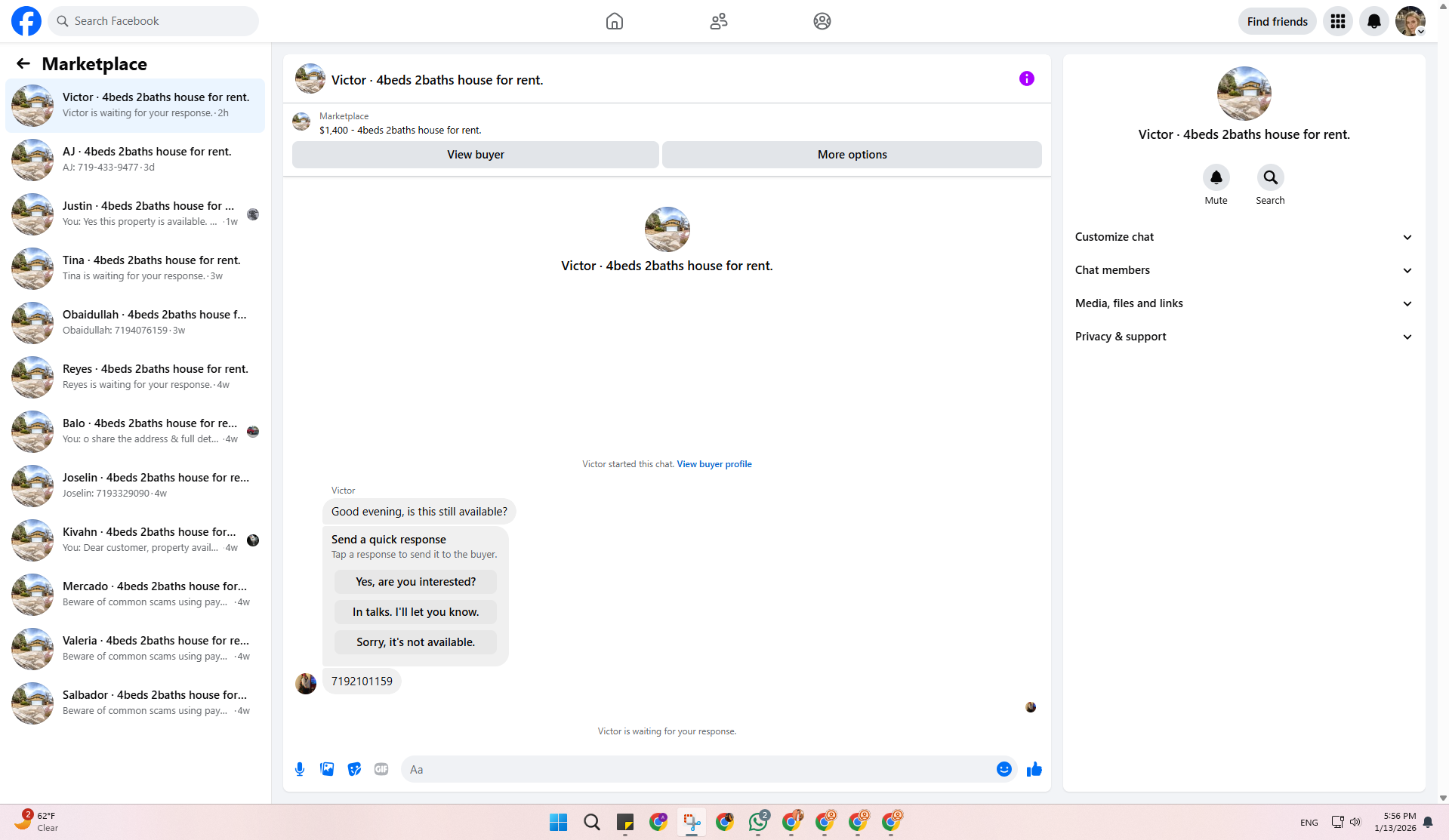Expand the Privacy & support section

1244,337
